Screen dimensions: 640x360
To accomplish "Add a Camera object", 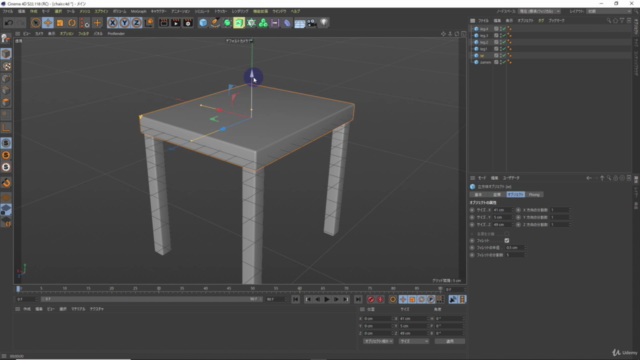I will pyautogui.click(x=312, y=23).
